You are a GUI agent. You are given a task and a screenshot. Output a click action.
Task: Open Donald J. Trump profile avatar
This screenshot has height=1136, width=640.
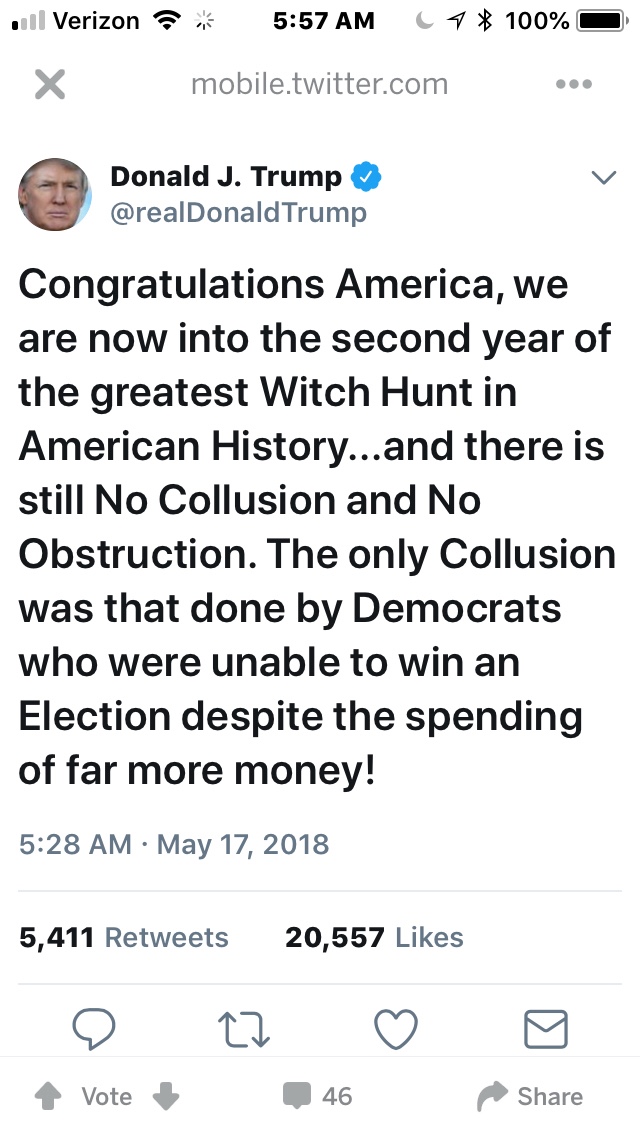pos(55,194)
